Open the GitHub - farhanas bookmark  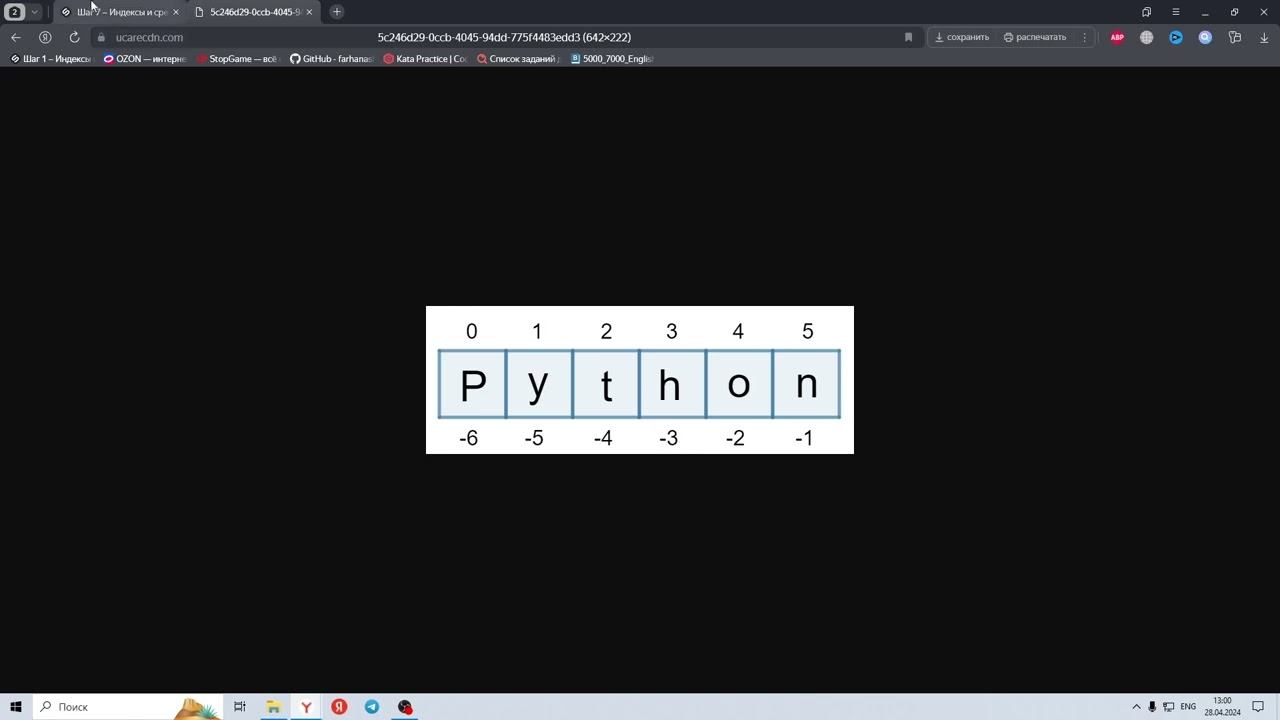coord(331,59)
